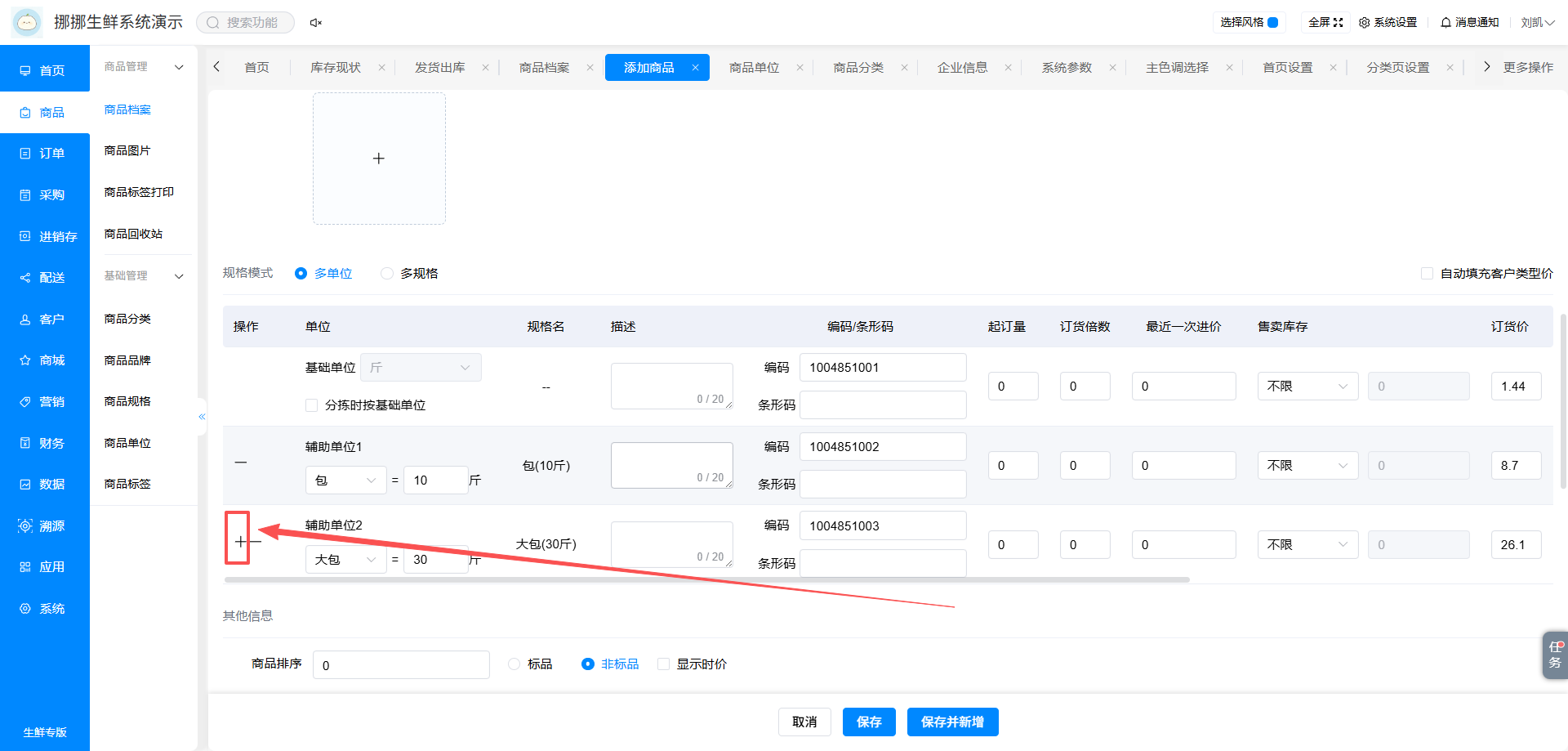The image size is (1568, 751).
Task: Open the 数据 data sidebar icon
Action: (x=25, y=485)
